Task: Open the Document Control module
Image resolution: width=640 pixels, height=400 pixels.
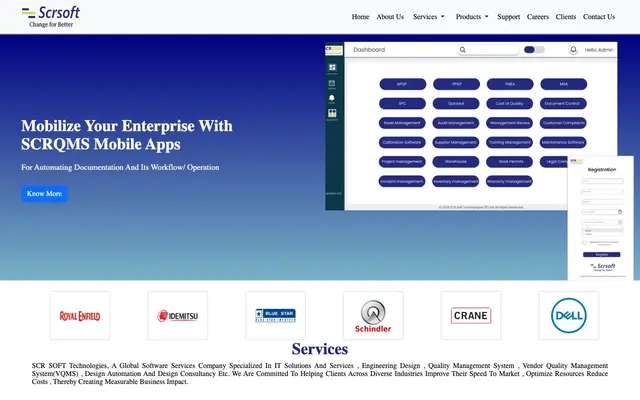Action: click(563, 104)
